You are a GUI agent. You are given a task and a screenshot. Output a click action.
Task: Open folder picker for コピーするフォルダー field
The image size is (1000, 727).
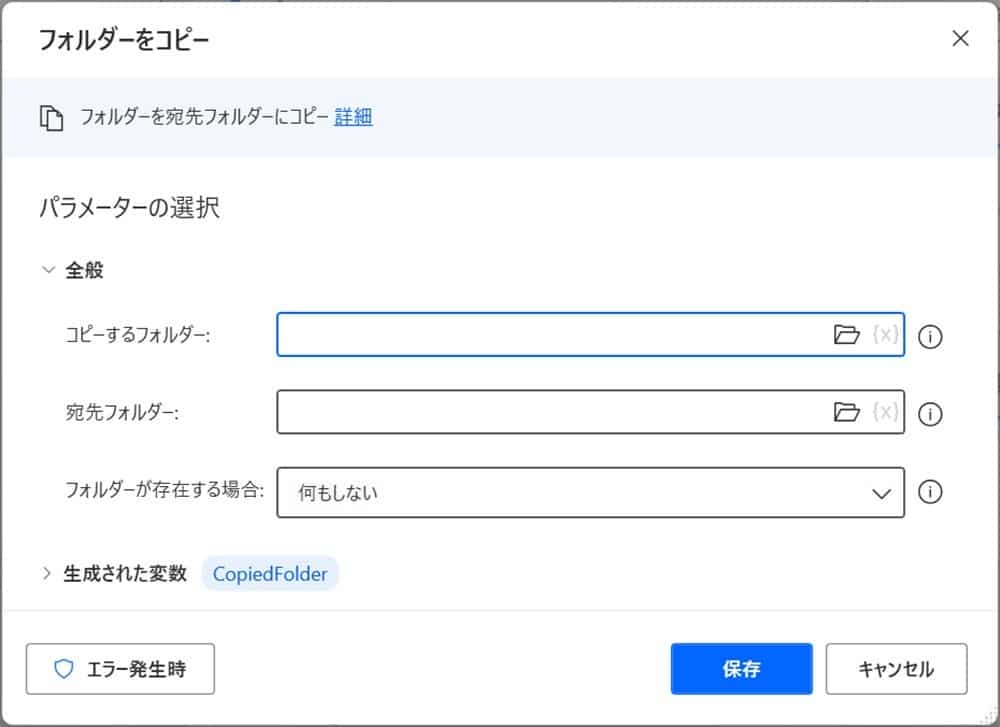(848, 335)
